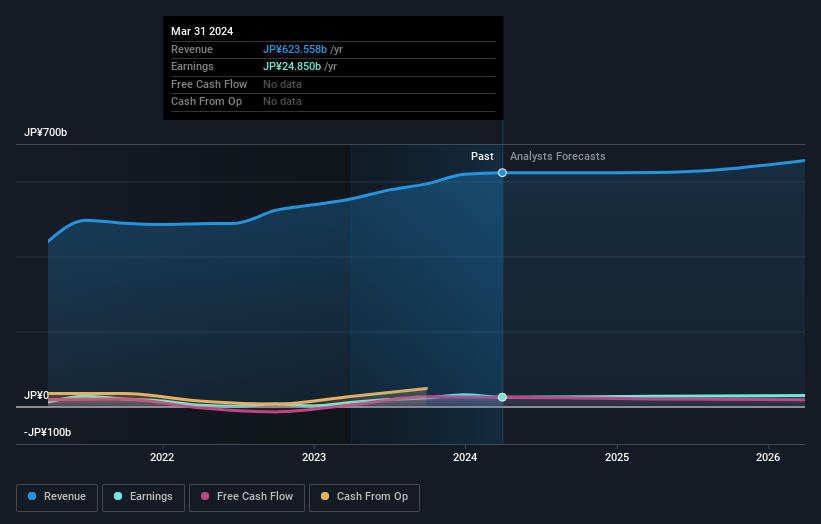Select the revenue data point marker on the blue line

click(x=502, y=173)
